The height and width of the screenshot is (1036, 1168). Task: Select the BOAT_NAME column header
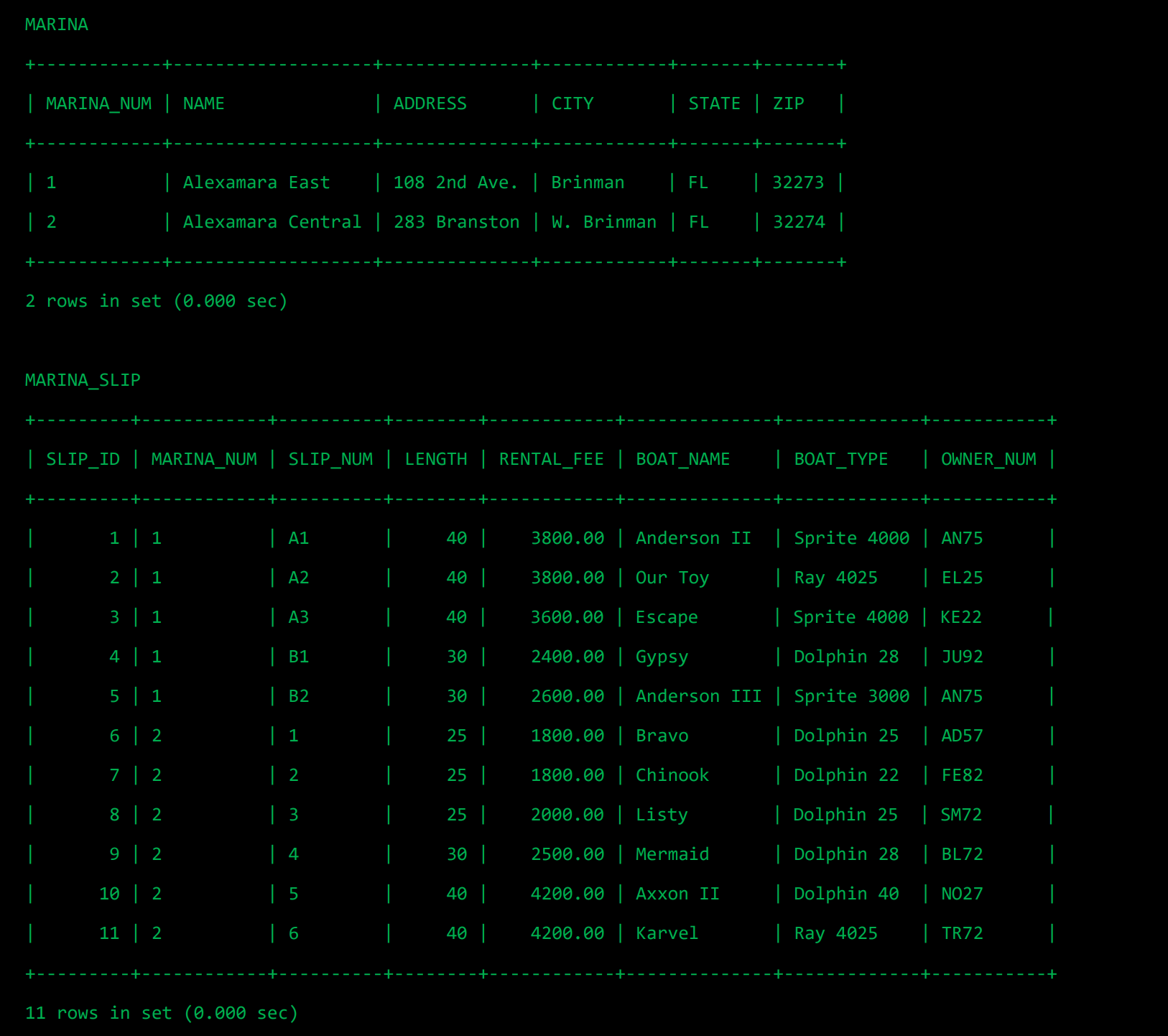(682, 458)
